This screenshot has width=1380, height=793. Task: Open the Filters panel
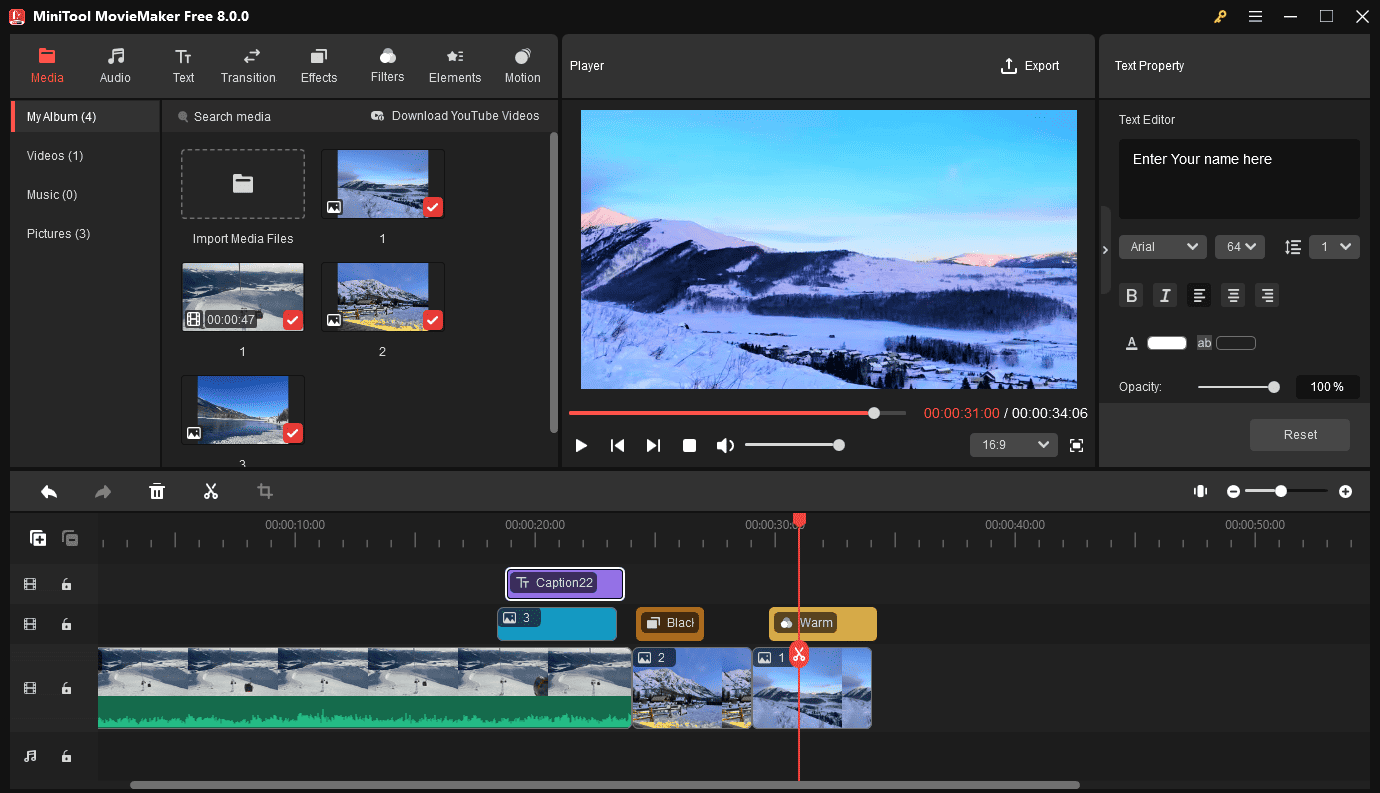point(387,65)
